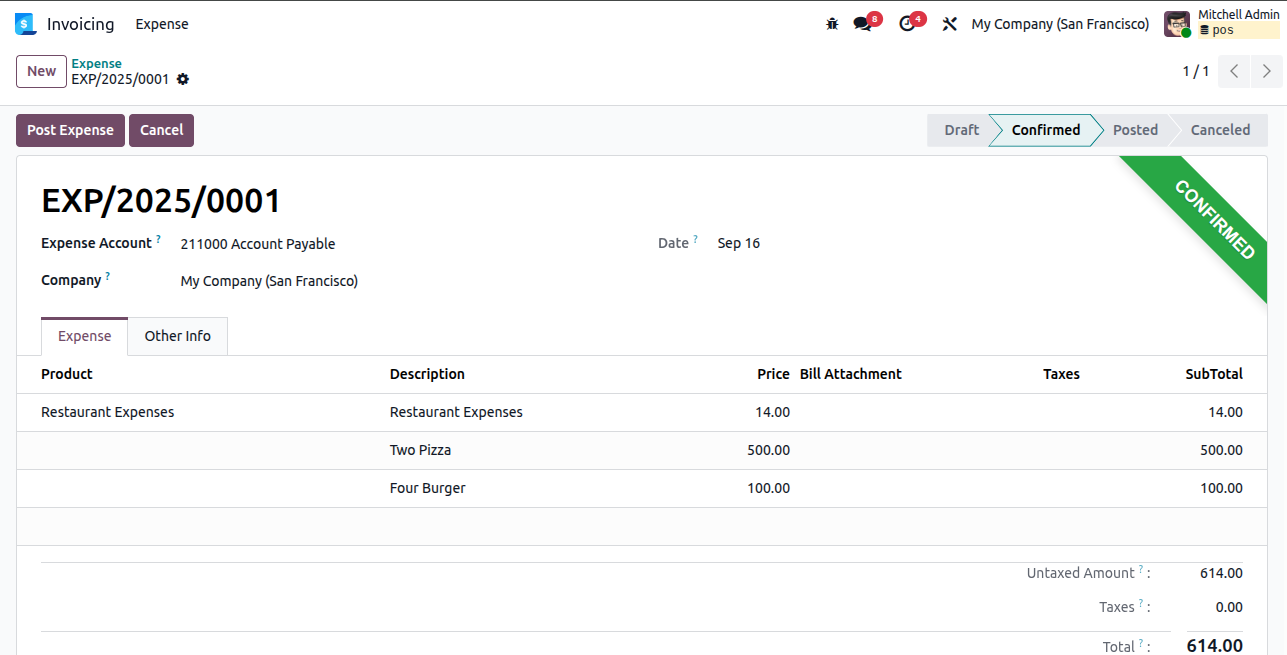Open the debug bug icon menu
This screenshot has height=655, width=1287.
click(x=832, y=24)
